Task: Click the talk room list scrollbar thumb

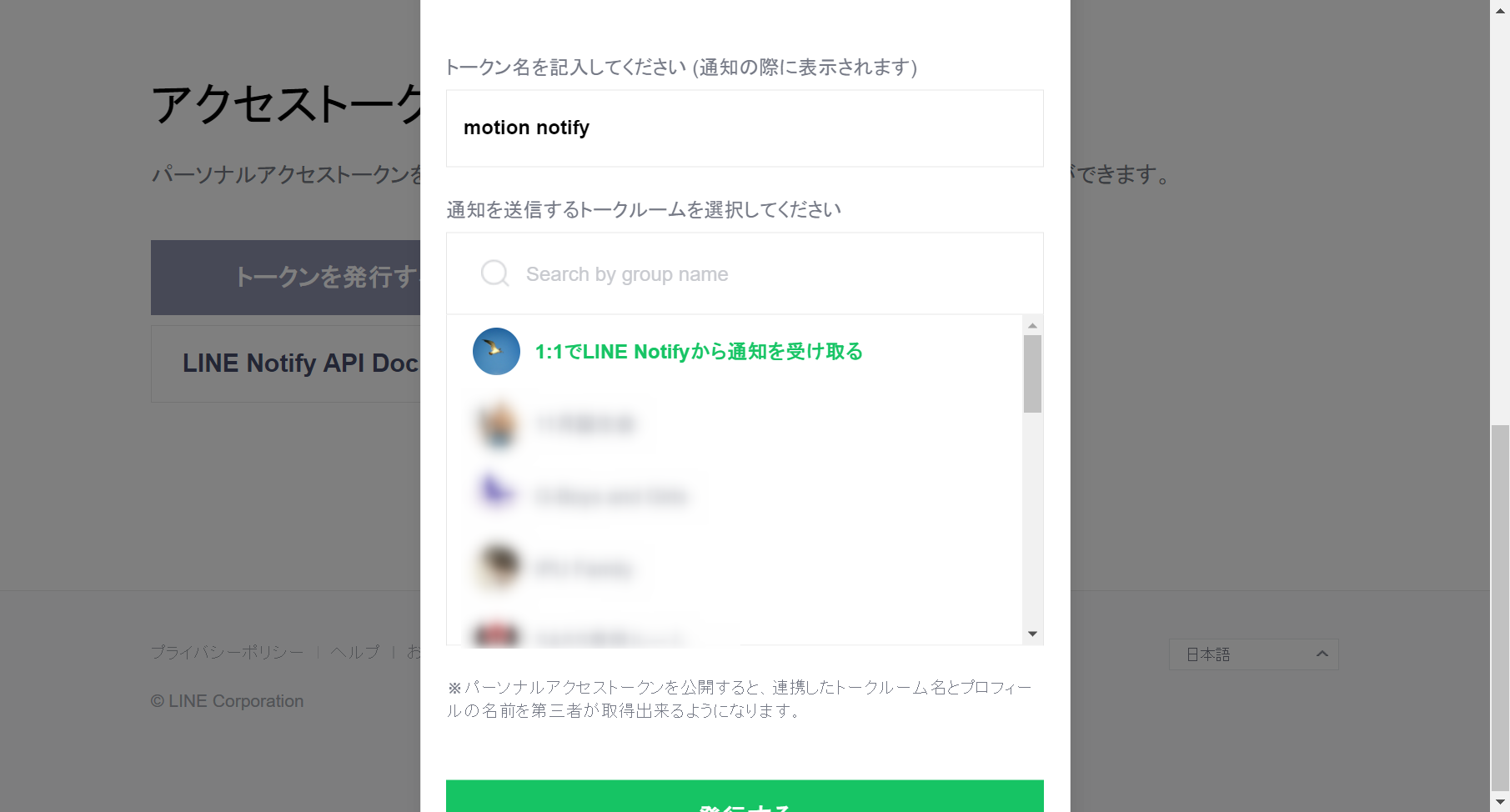Action: pyautogui.click(x=1032, y=373)
